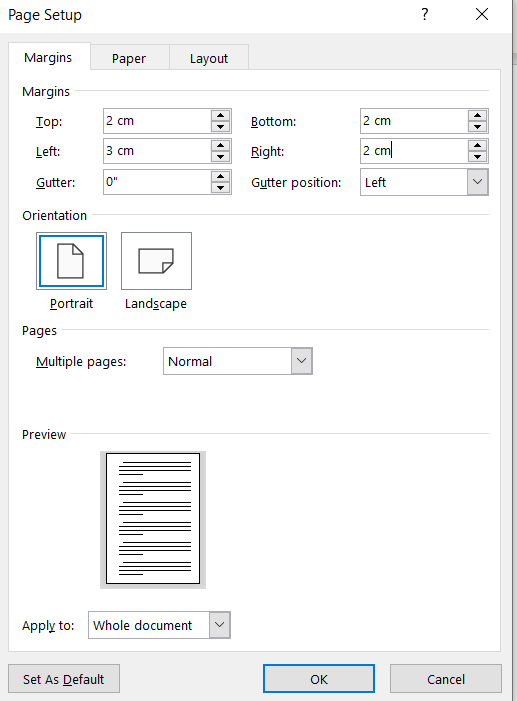Decrease the Left margin with down arrow

tap(220, 157)
